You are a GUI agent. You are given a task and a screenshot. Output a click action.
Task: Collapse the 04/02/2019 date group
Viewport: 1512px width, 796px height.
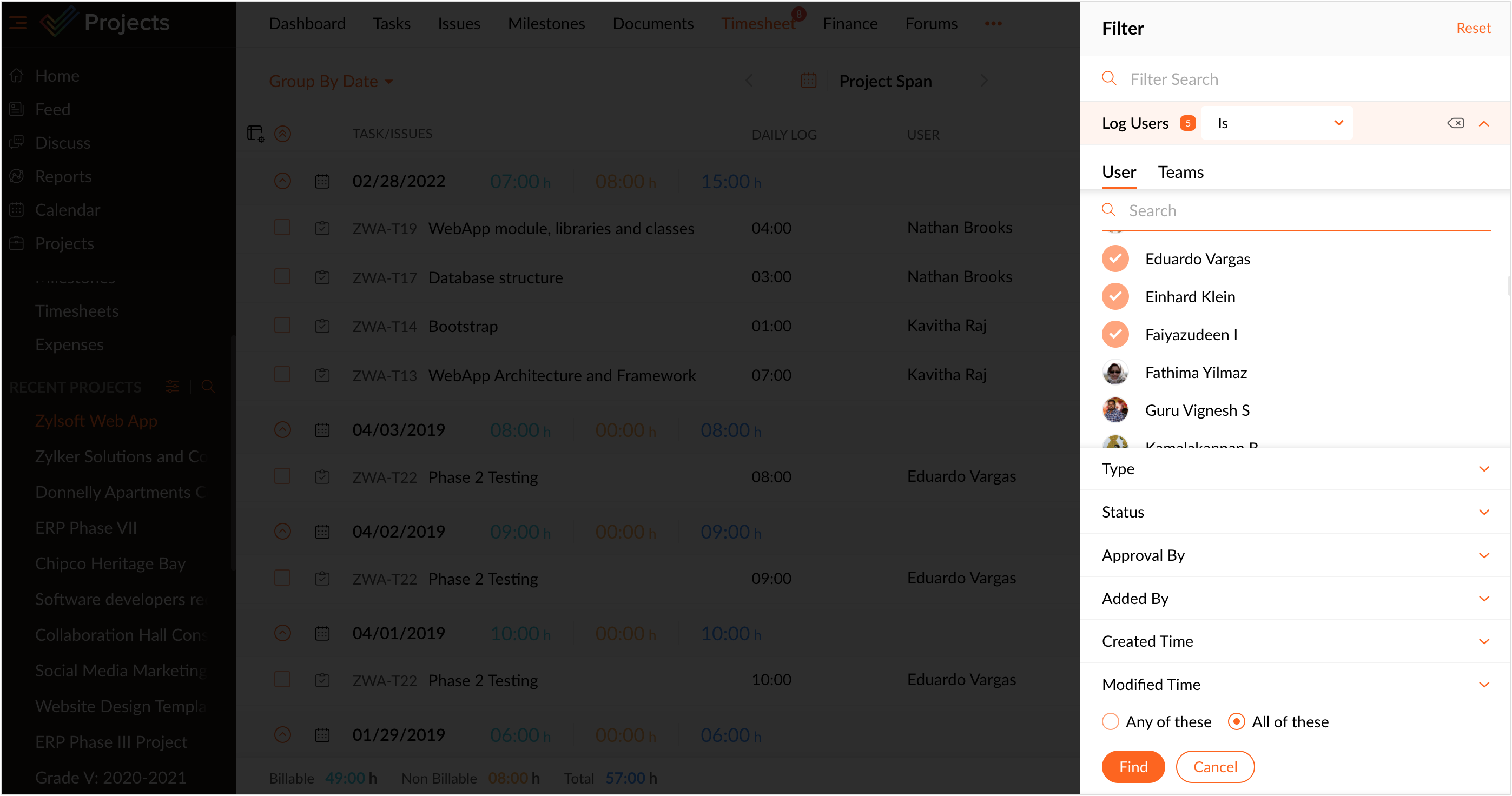point(283,532)
